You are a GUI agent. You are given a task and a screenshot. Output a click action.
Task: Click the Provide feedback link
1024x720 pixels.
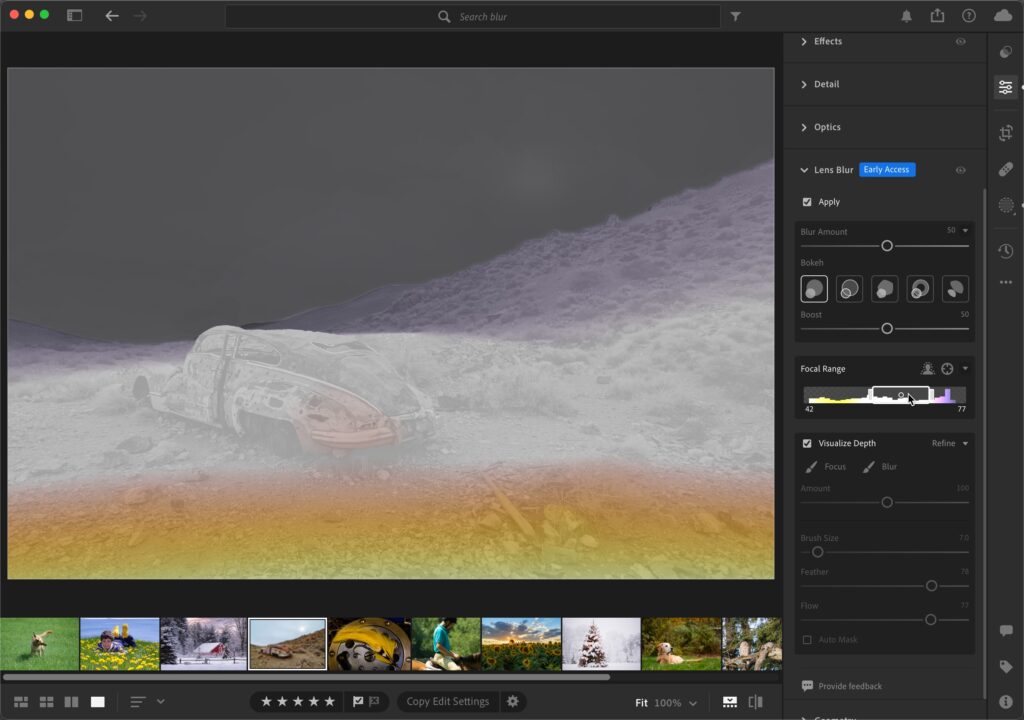click(x=842, y=686)
